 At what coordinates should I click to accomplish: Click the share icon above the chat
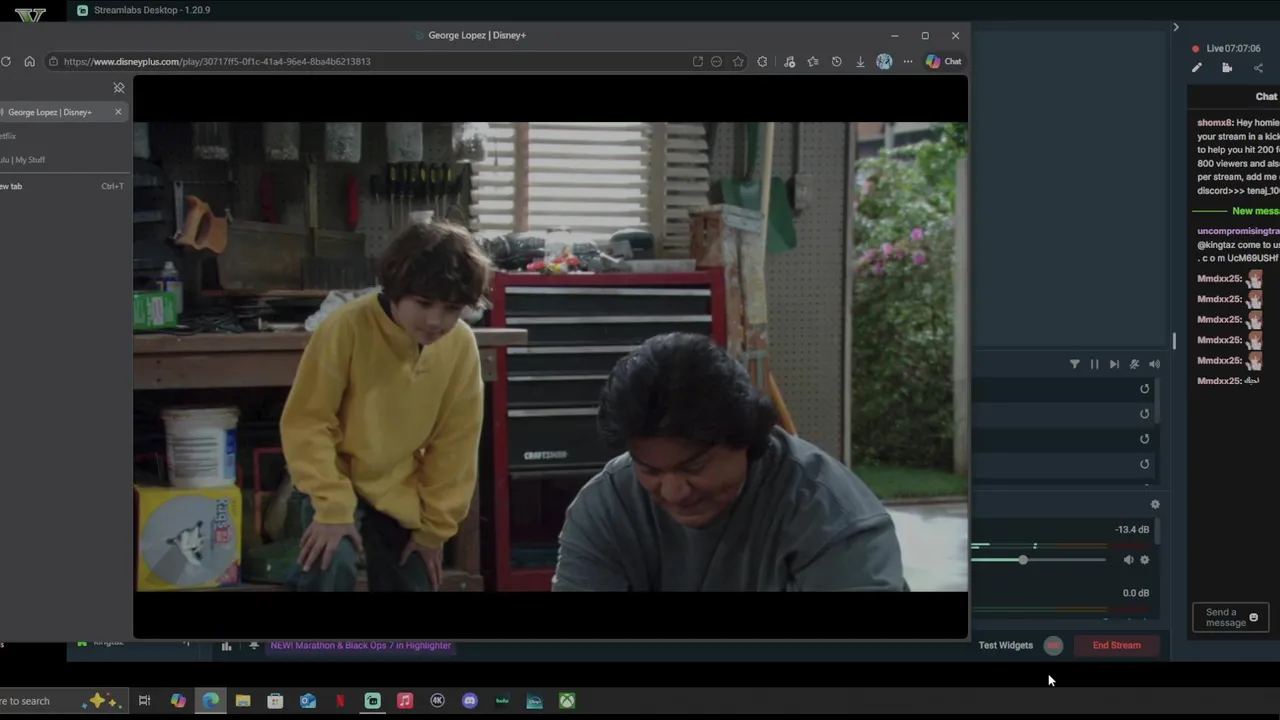pyautogui.click(x=1258, y=68)
